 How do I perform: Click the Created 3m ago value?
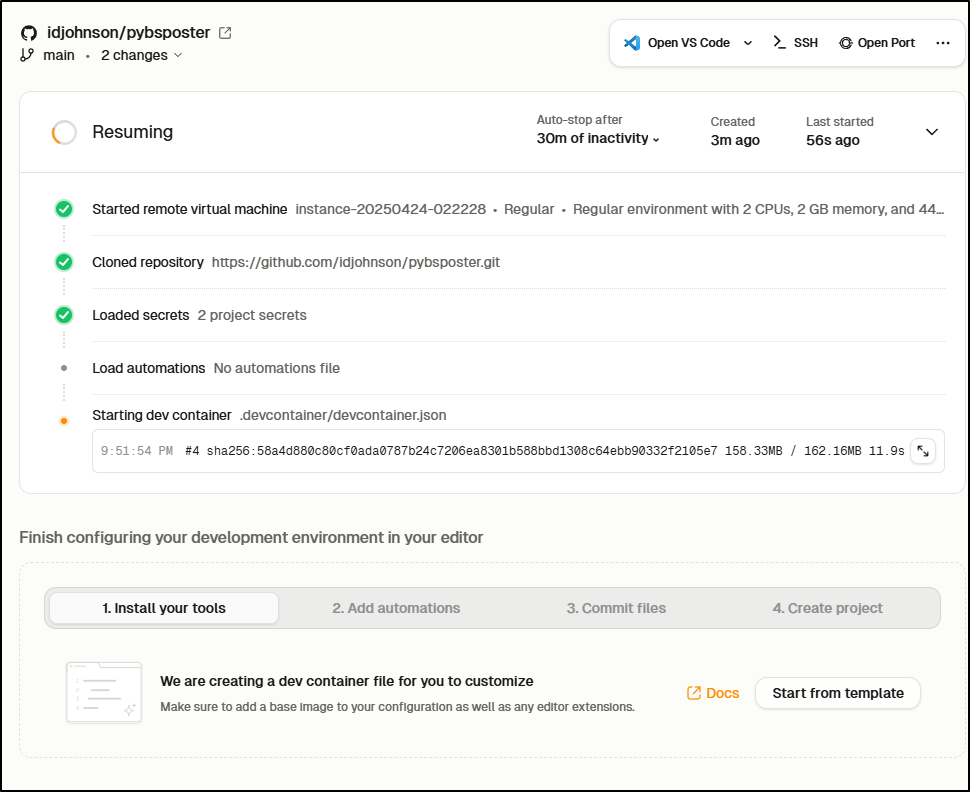click(735, 140)
